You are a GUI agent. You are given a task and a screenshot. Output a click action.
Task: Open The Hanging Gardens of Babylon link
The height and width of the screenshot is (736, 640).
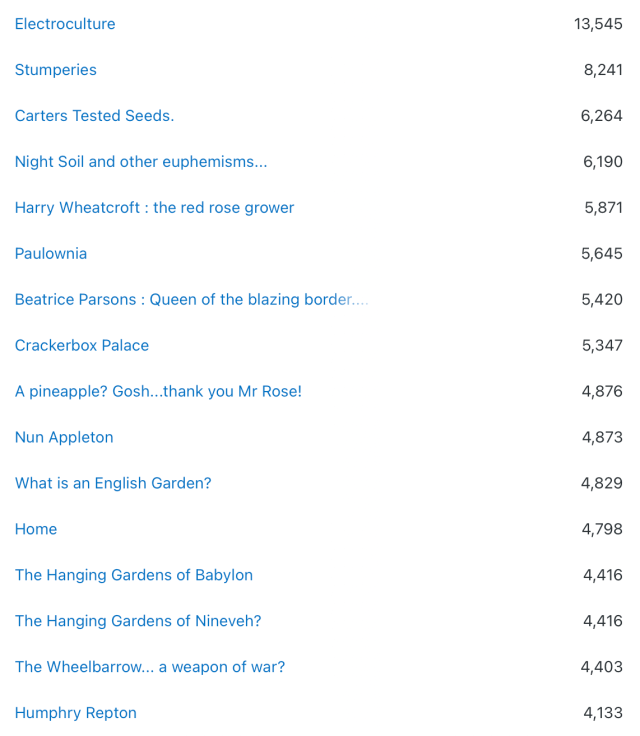click(x=134, y=576)
